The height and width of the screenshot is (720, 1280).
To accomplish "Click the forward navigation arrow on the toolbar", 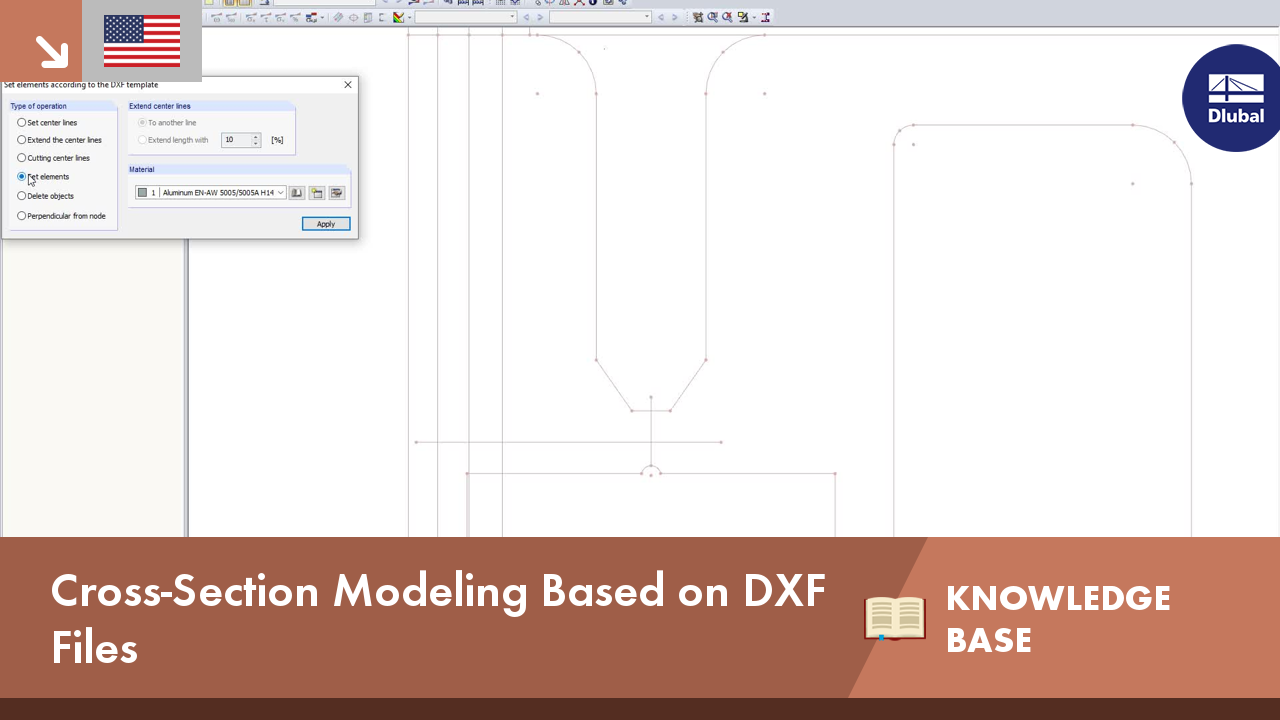I will click(x=539, y=17).
